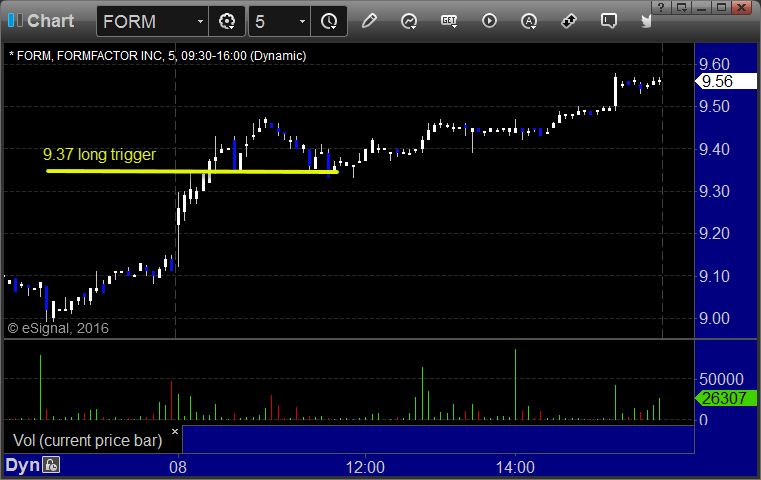
Task: Click the Vol (current price bar) label
Action: [87, 440]
